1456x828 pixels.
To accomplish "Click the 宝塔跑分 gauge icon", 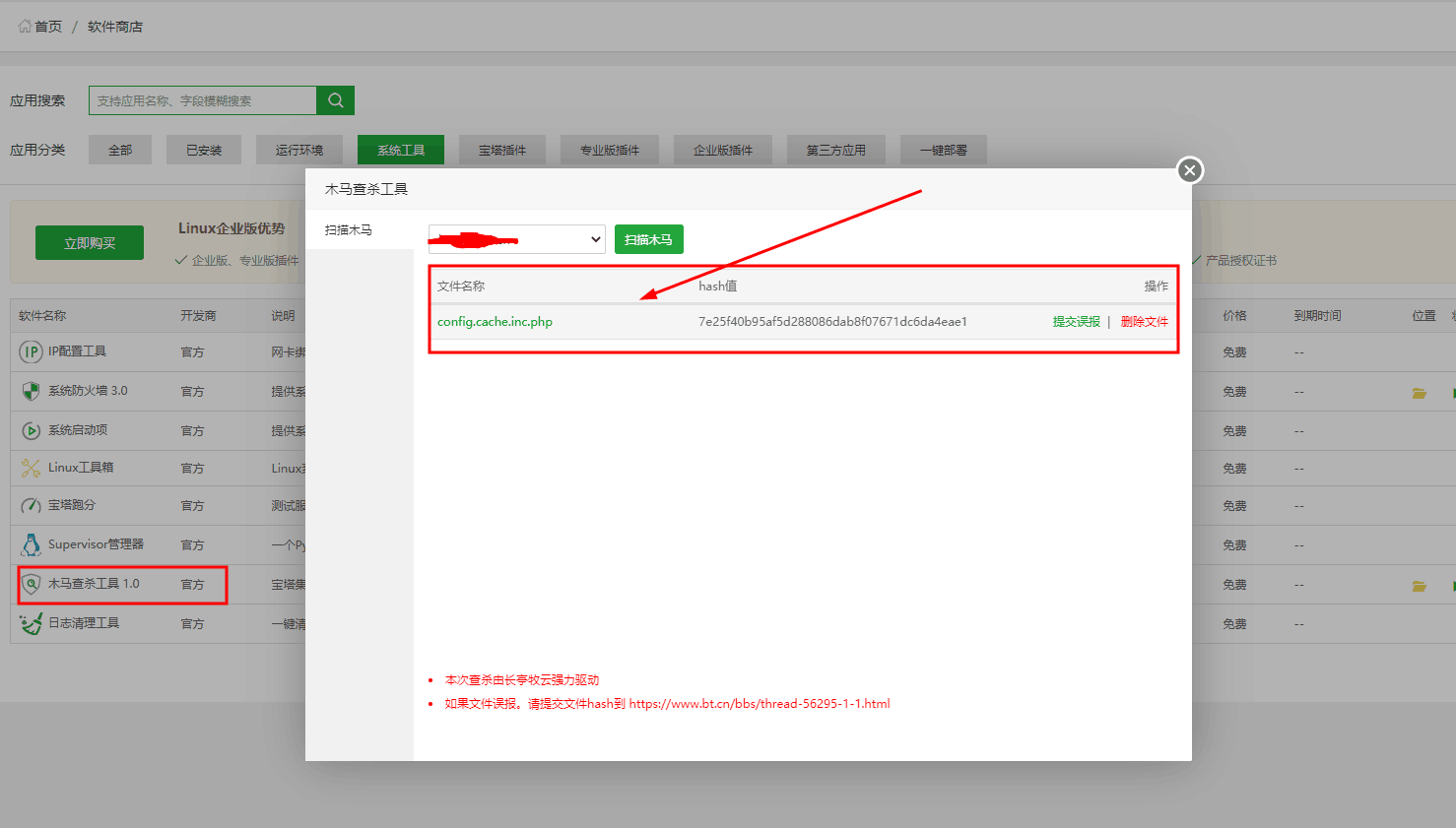I will 32,505.
